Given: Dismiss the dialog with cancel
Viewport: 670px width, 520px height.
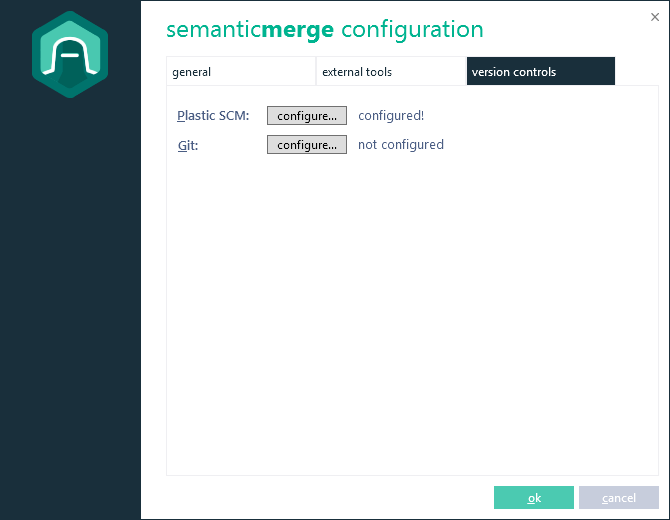Looking at the screenshot, I should [x=619, y=497].
